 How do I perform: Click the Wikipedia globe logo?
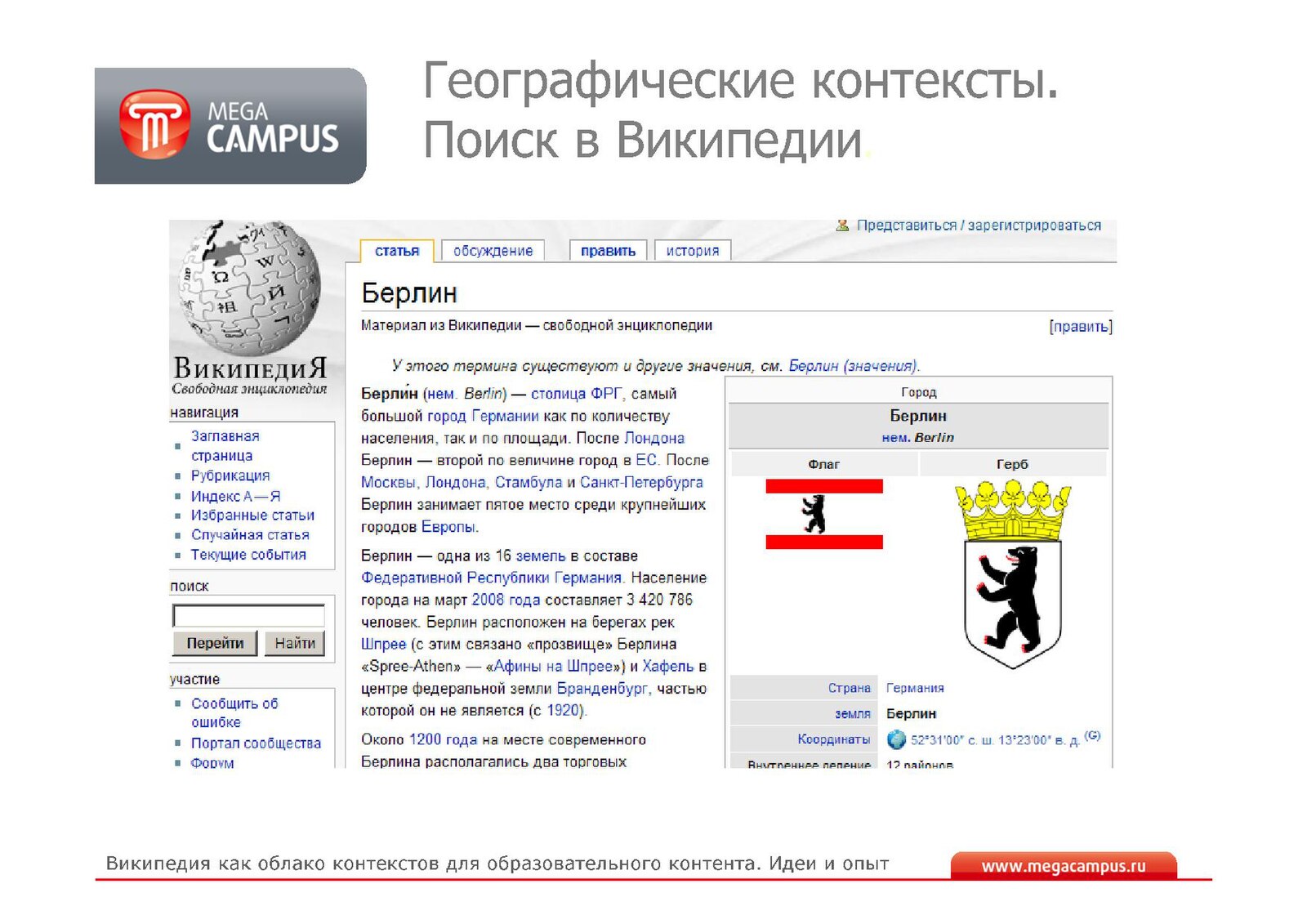250,287
